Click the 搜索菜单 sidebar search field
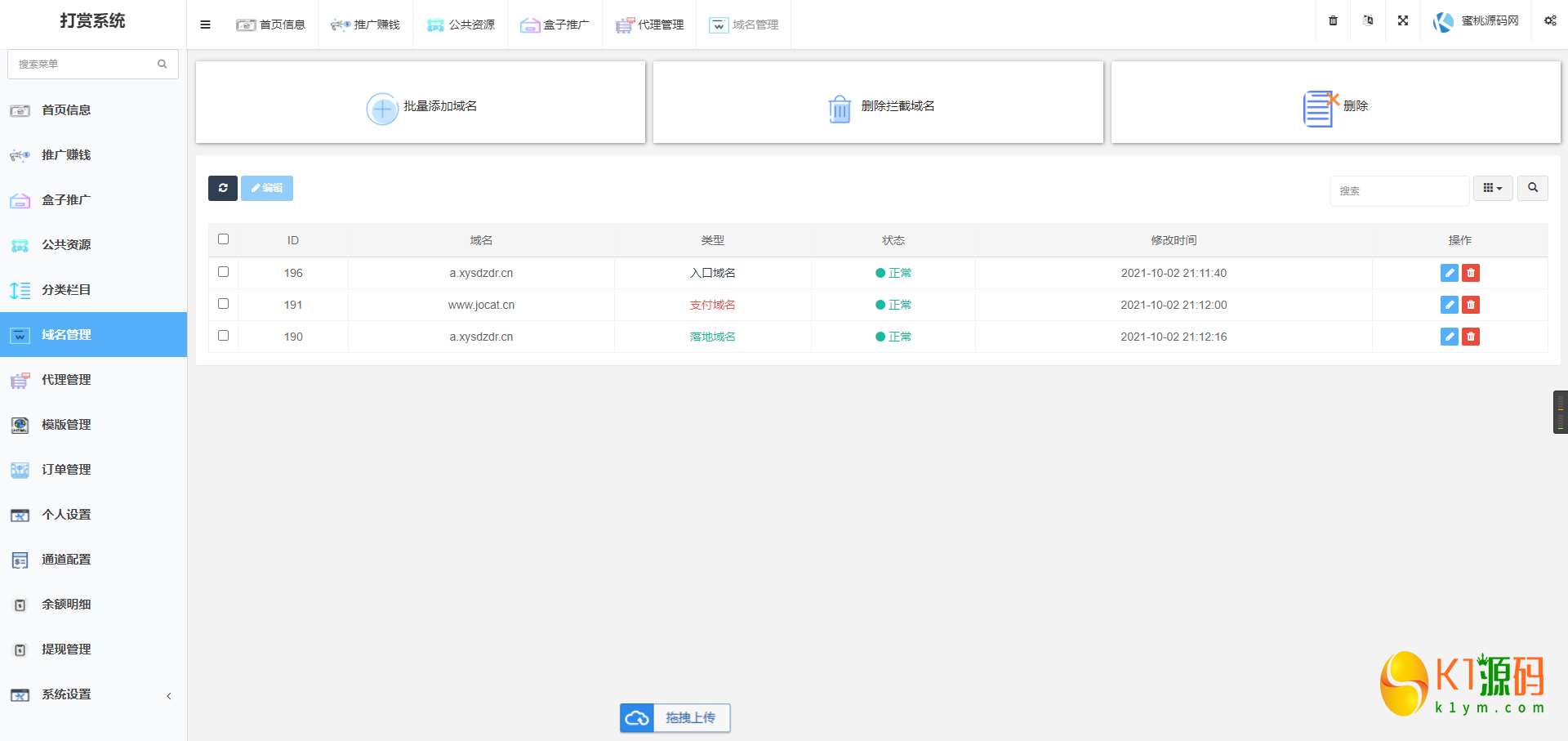 click(86, 64)
